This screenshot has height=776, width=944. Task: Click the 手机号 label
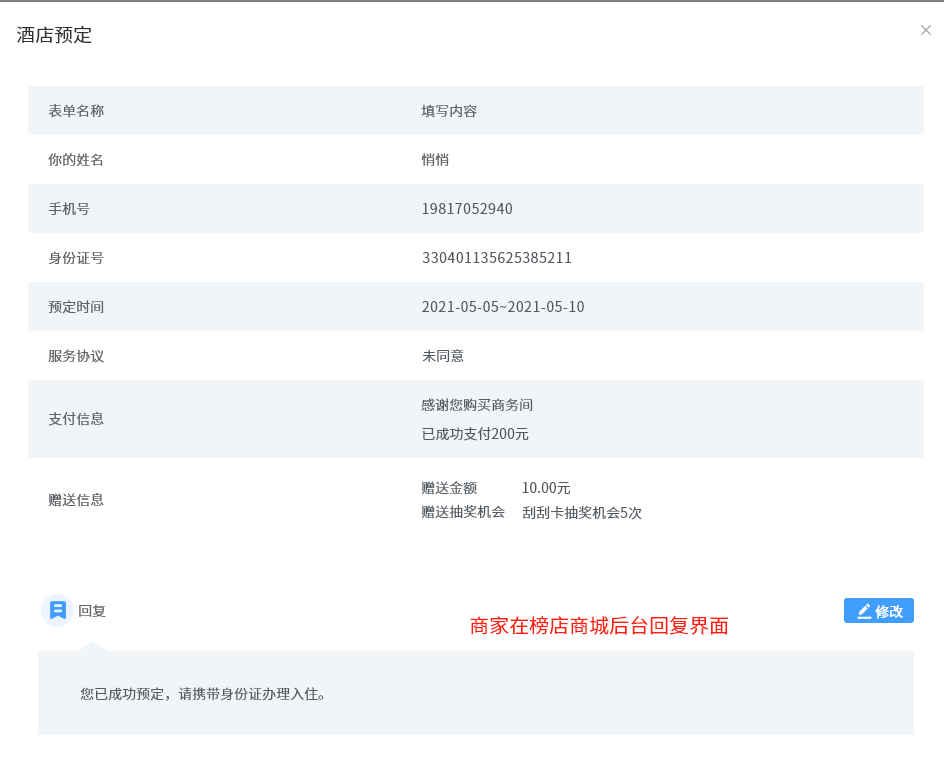[69, 209]
